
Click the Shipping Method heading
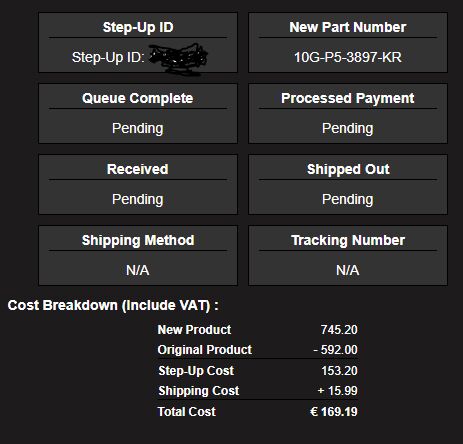(x=138, y=240)
